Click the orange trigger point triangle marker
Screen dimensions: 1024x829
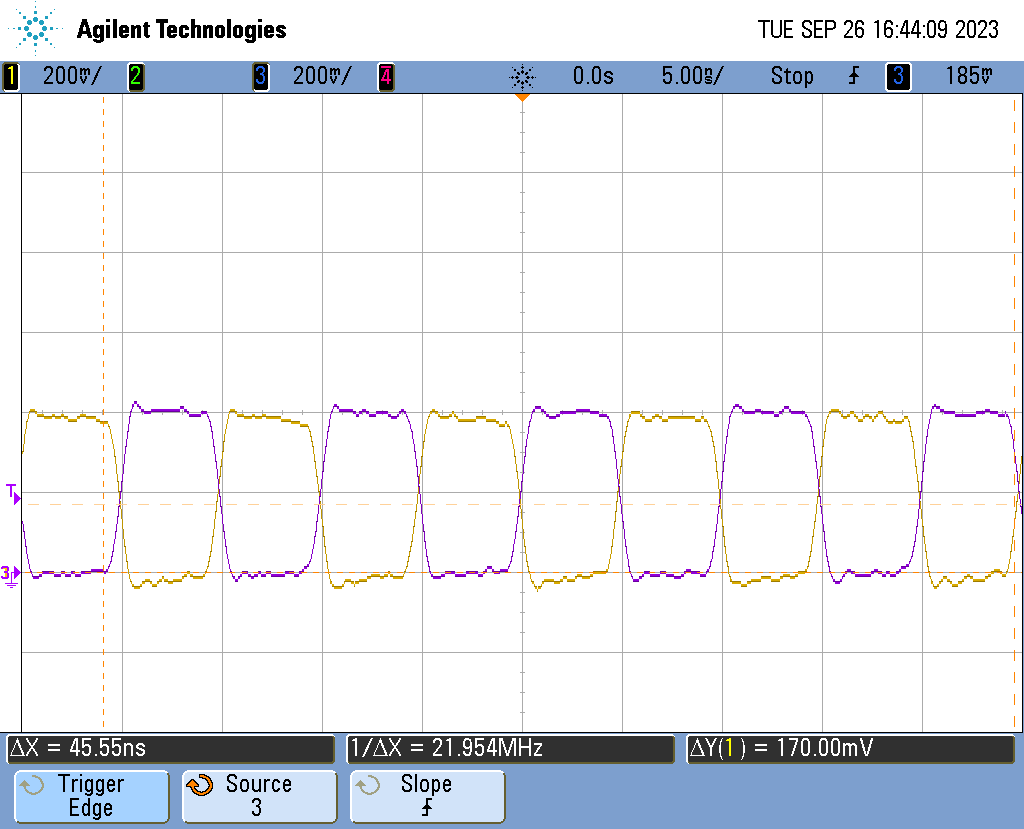(522, 97)
